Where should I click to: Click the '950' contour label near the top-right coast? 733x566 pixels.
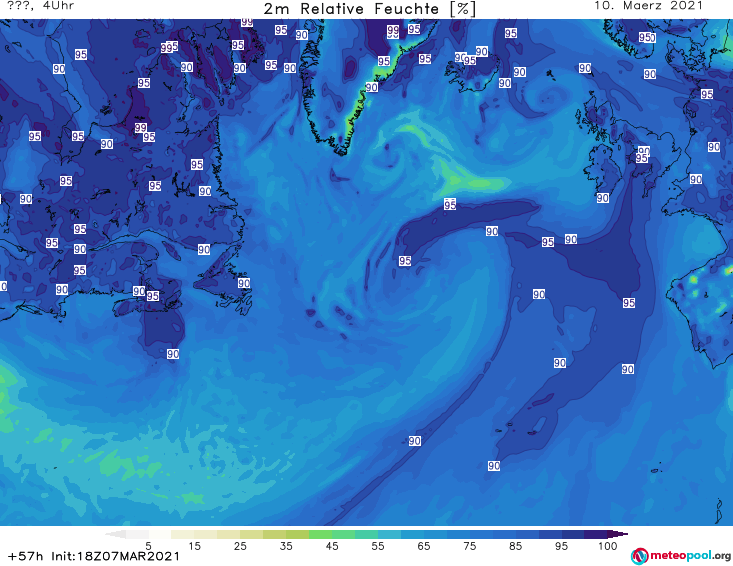(647, 37)
